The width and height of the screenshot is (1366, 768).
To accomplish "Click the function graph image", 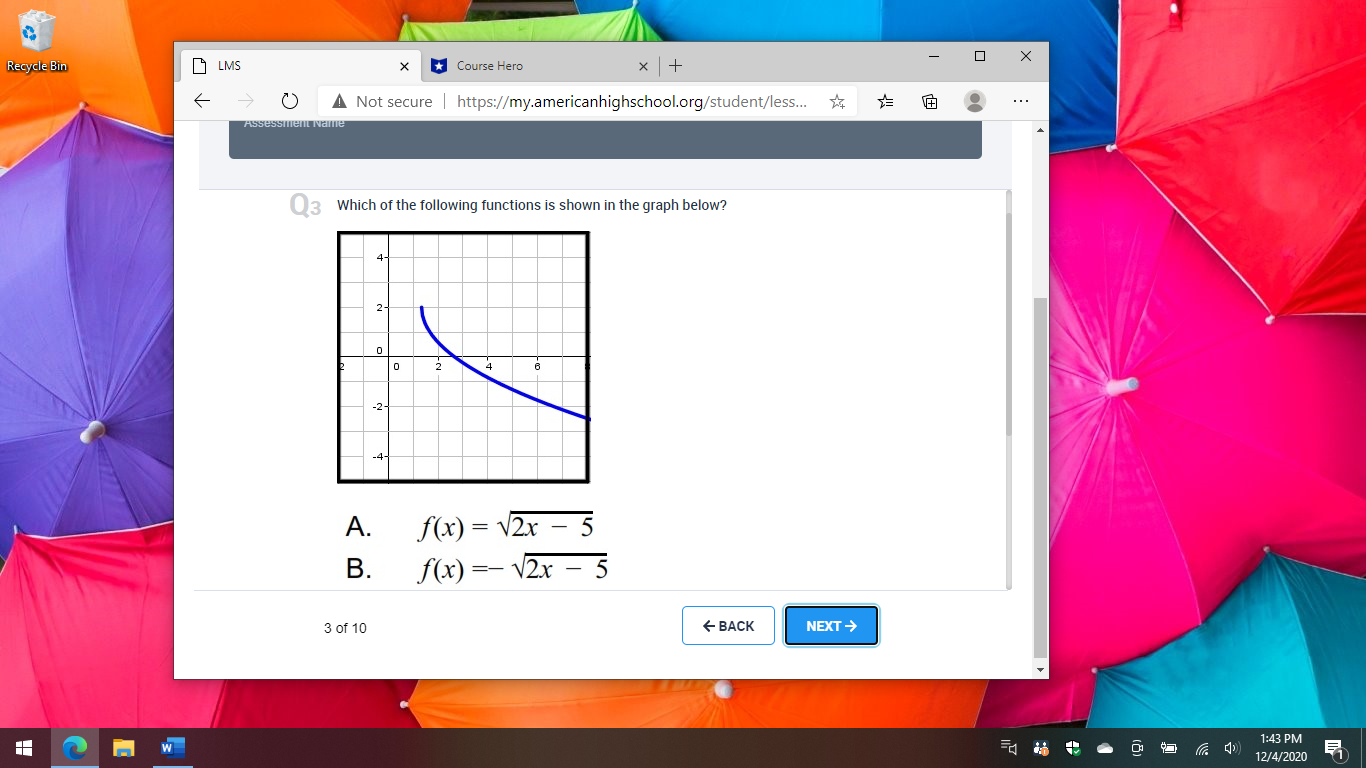I will (x=464, y=357).
